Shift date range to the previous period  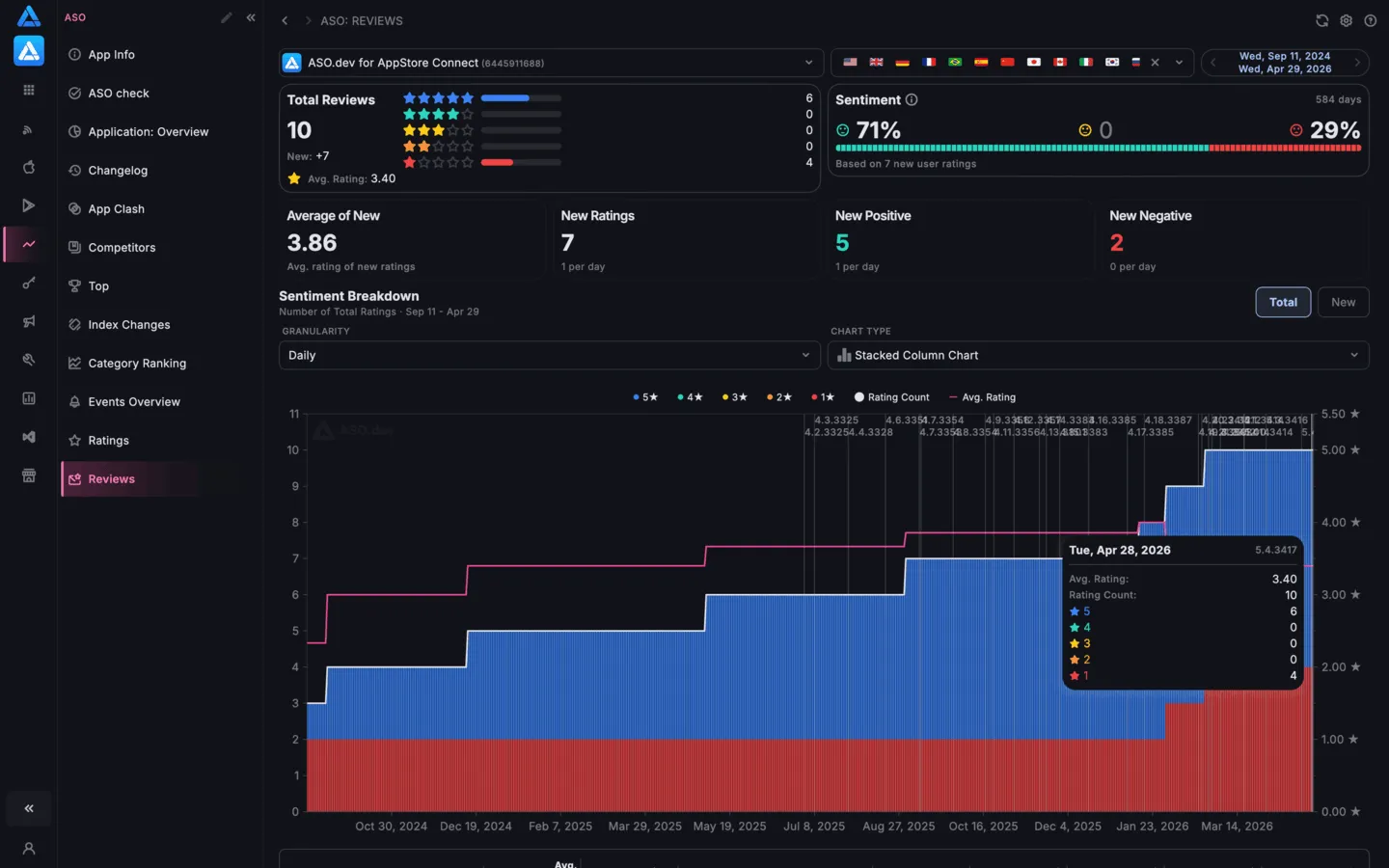(x=1213, y=63)
